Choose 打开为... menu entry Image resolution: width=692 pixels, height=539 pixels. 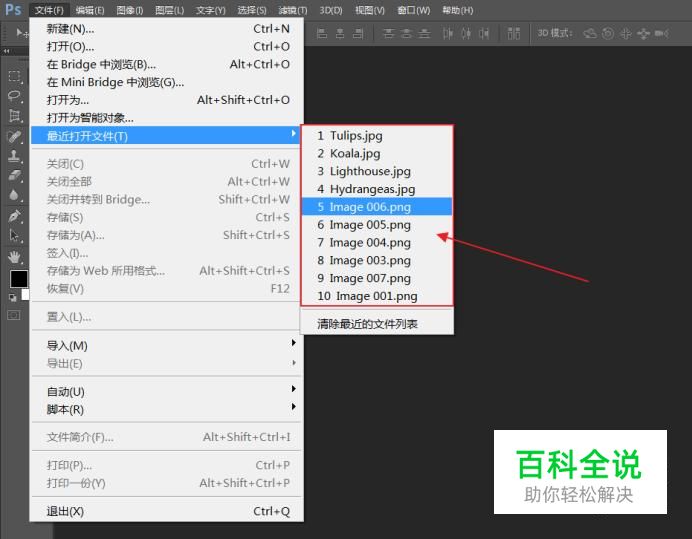click(x=167, y=100)
